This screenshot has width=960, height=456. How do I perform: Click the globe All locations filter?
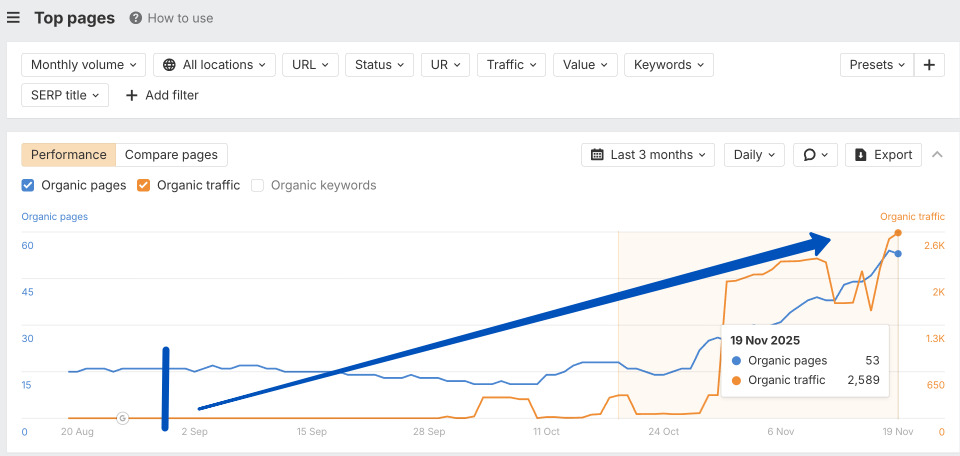point(214,65)
